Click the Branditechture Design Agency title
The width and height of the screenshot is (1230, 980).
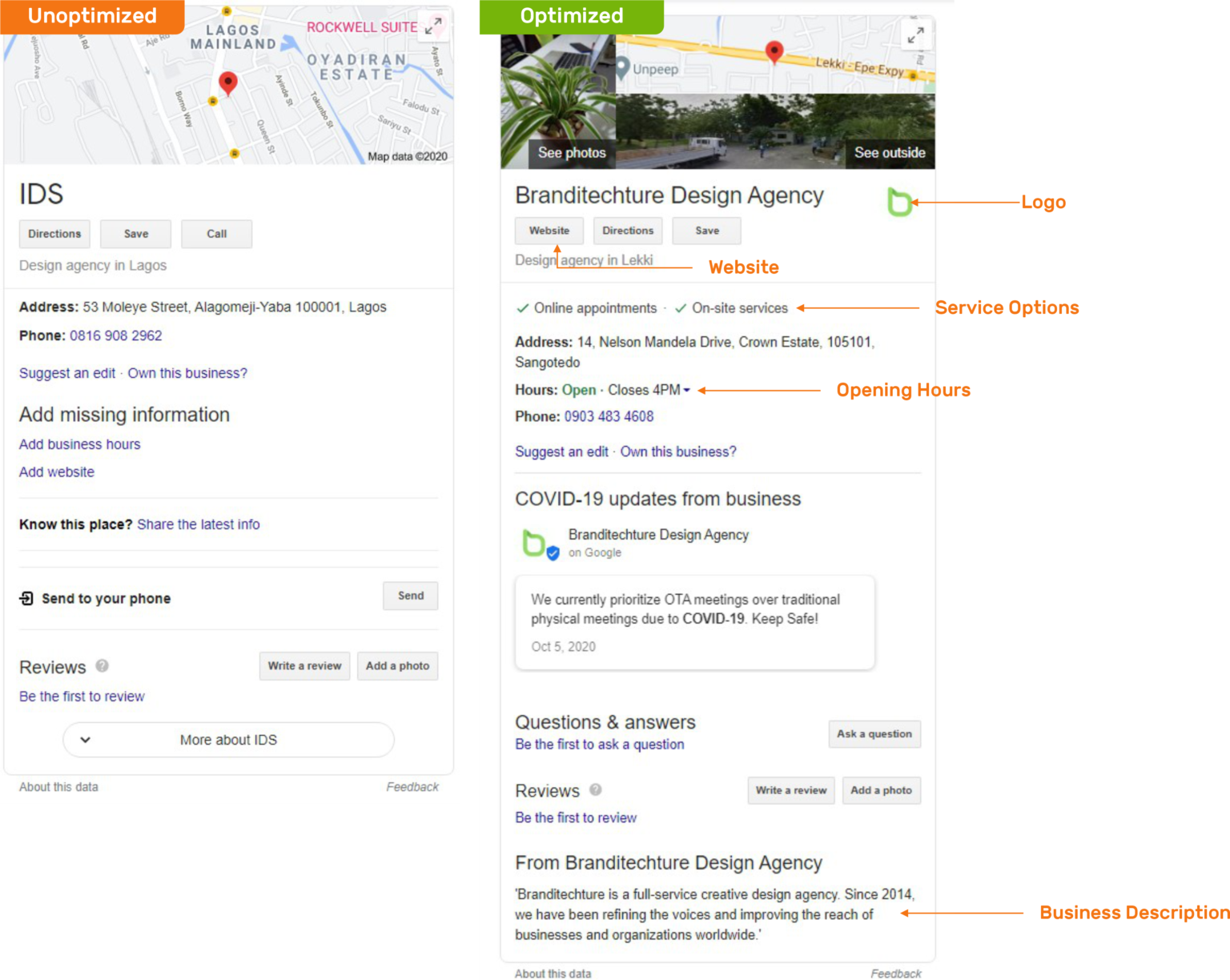[x=669, y=195]
